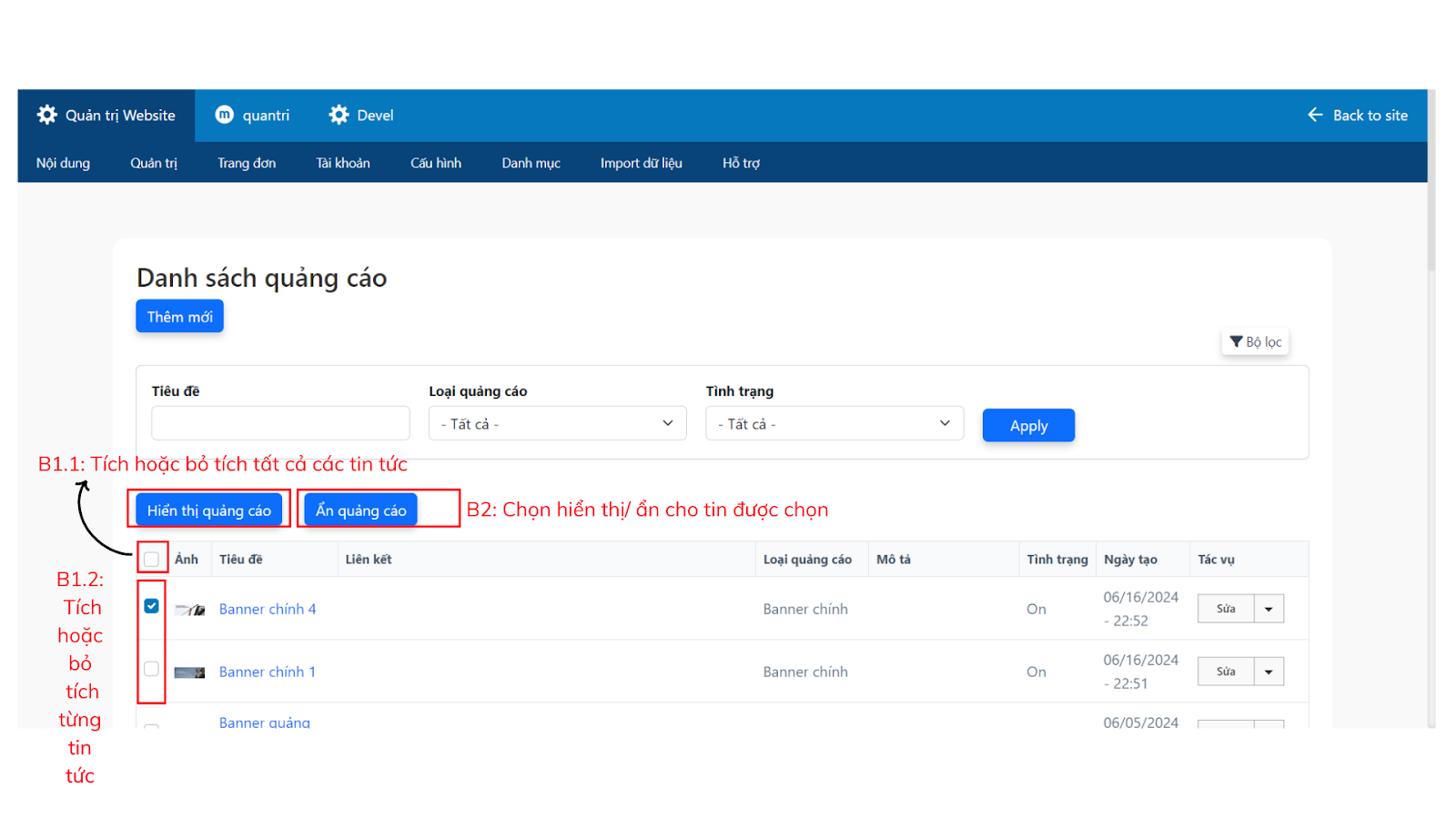Click the Banner chính 1 thumbnail image
This screenshot has width=1456, height=819.
tap(190, 672)
